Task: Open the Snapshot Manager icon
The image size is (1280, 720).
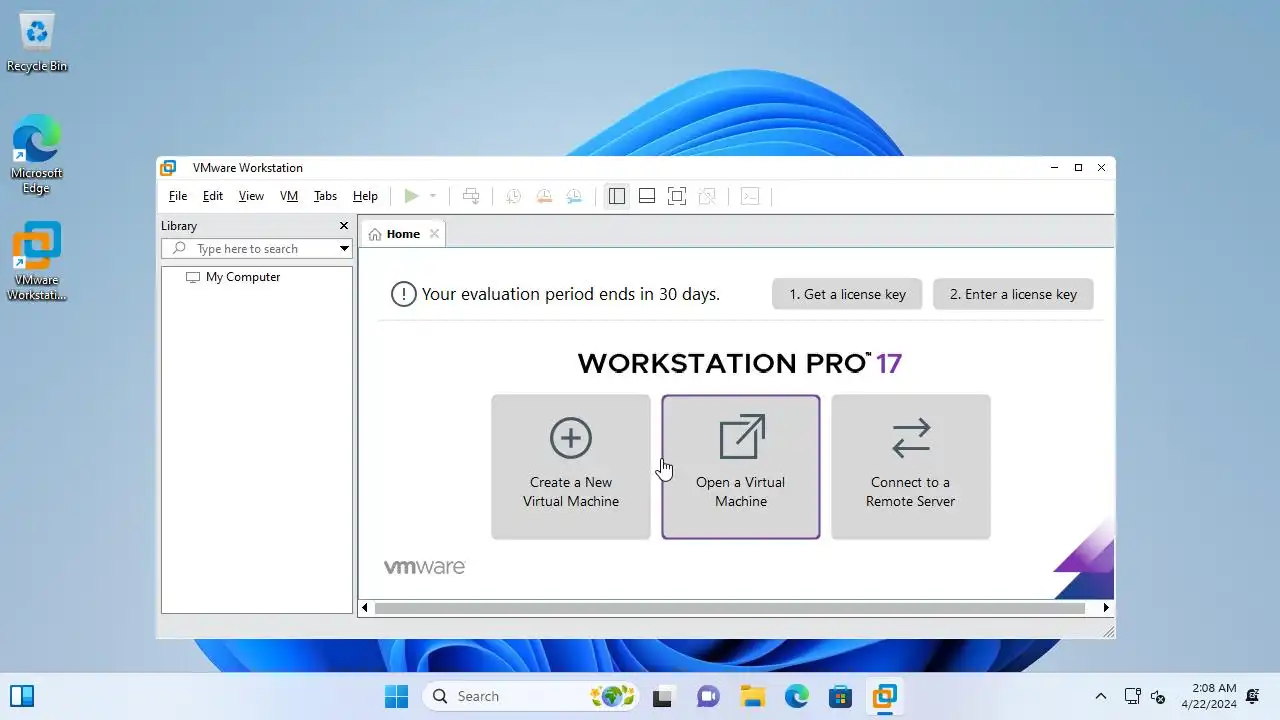Action: [x=574, y=196]
